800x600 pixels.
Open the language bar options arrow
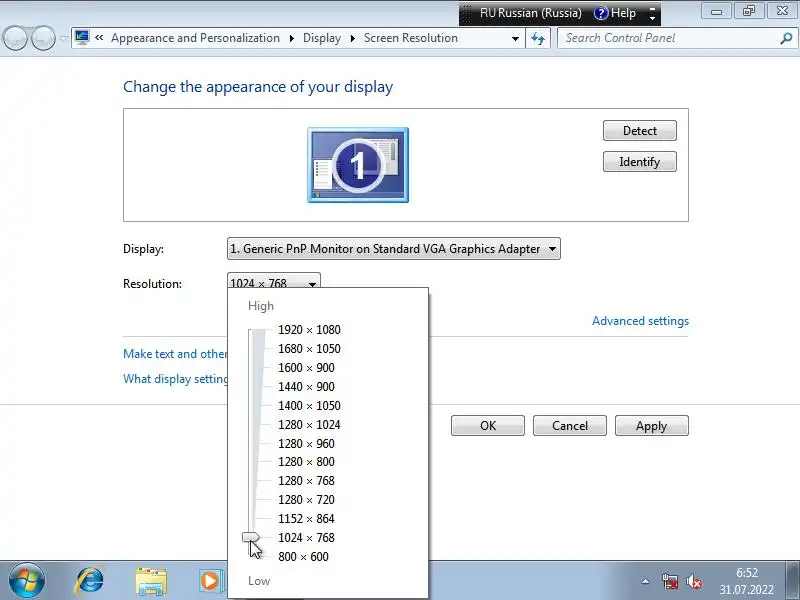(652, 18)
